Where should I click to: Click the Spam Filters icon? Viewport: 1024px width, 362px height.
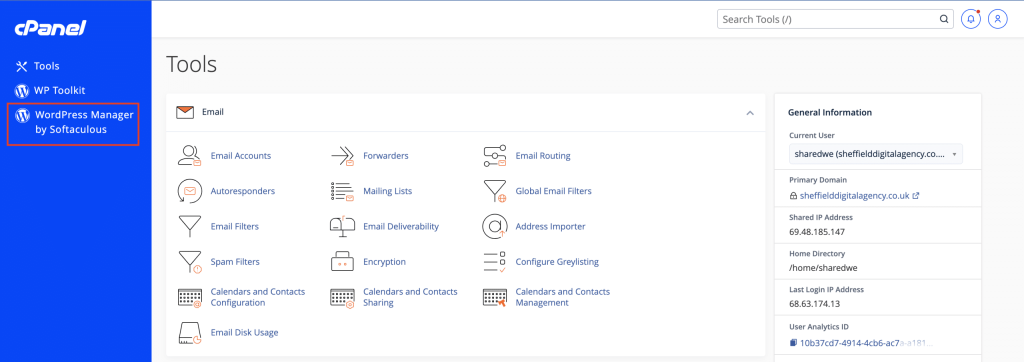pos(189,262)
